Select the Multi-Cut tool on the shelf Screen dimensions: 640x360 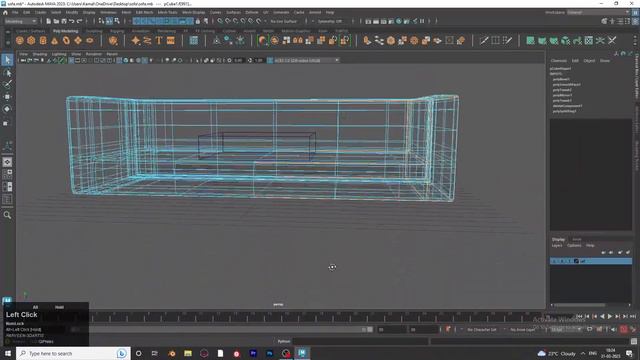pos(484,40)
